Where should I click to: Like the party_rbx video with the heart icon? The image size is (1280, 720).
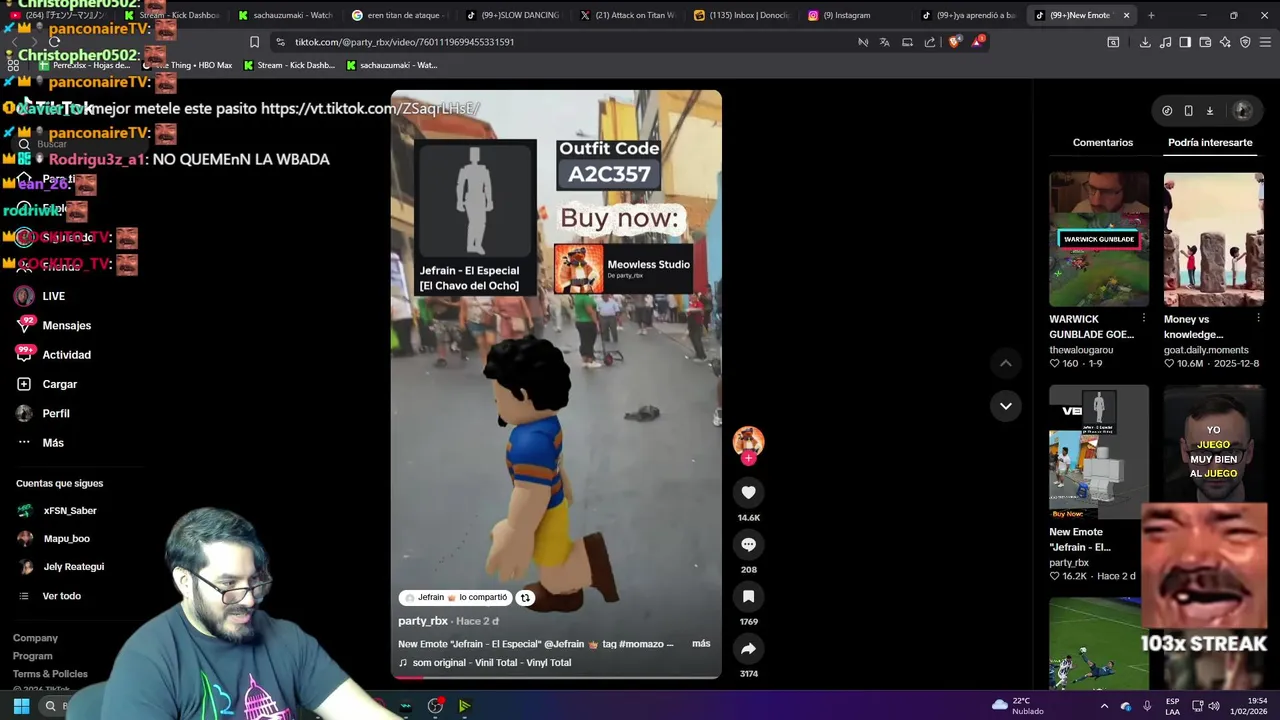[748, 492]
